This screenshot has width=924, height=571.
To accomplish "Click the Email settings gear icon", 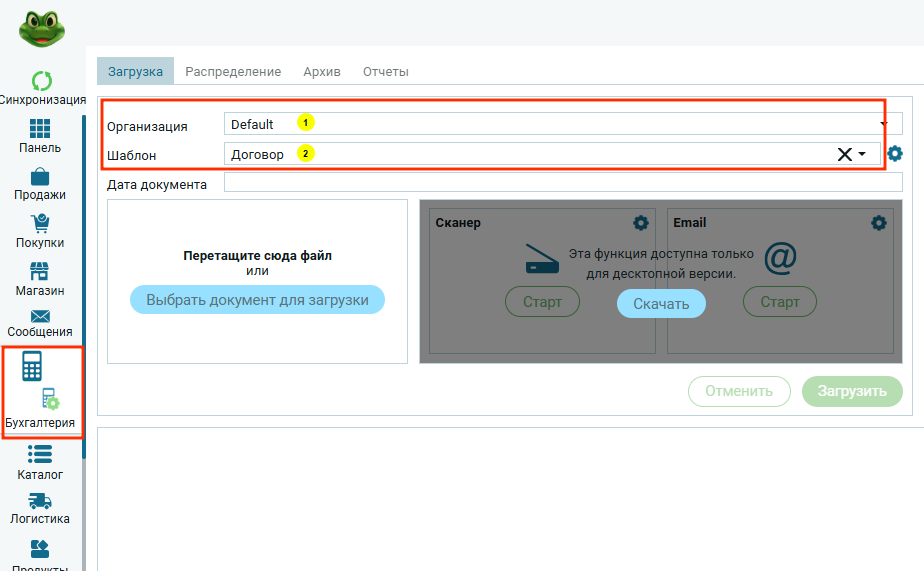I will point(879,223).
